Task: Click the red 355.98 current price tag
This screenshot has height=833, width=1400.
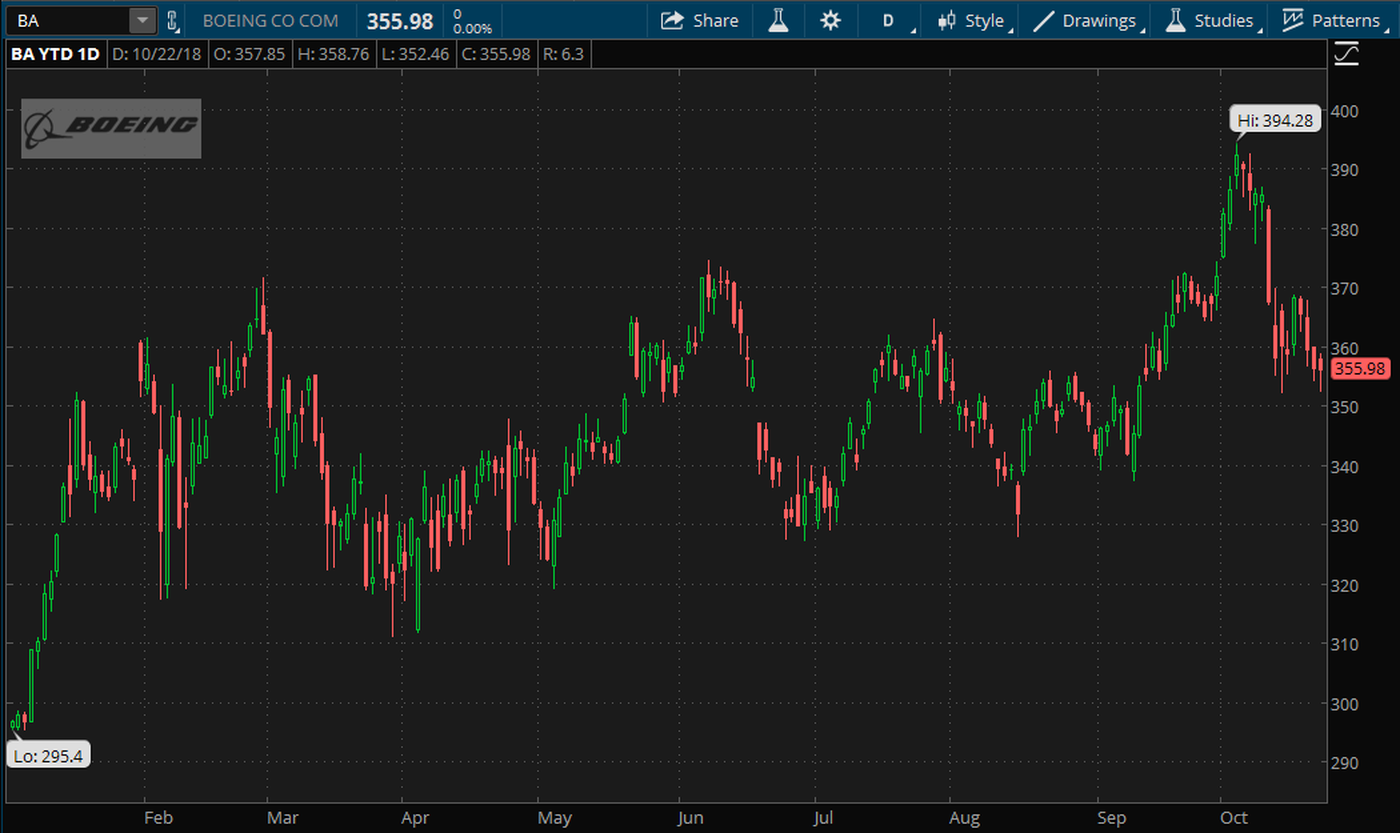Action: (1361, 368)
